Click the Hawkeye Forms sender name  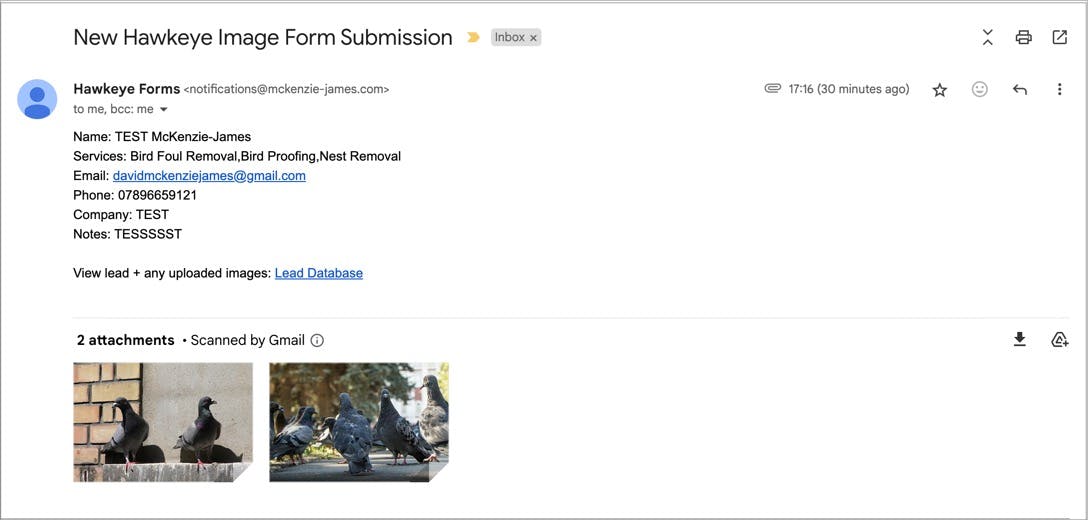[126, 89]
